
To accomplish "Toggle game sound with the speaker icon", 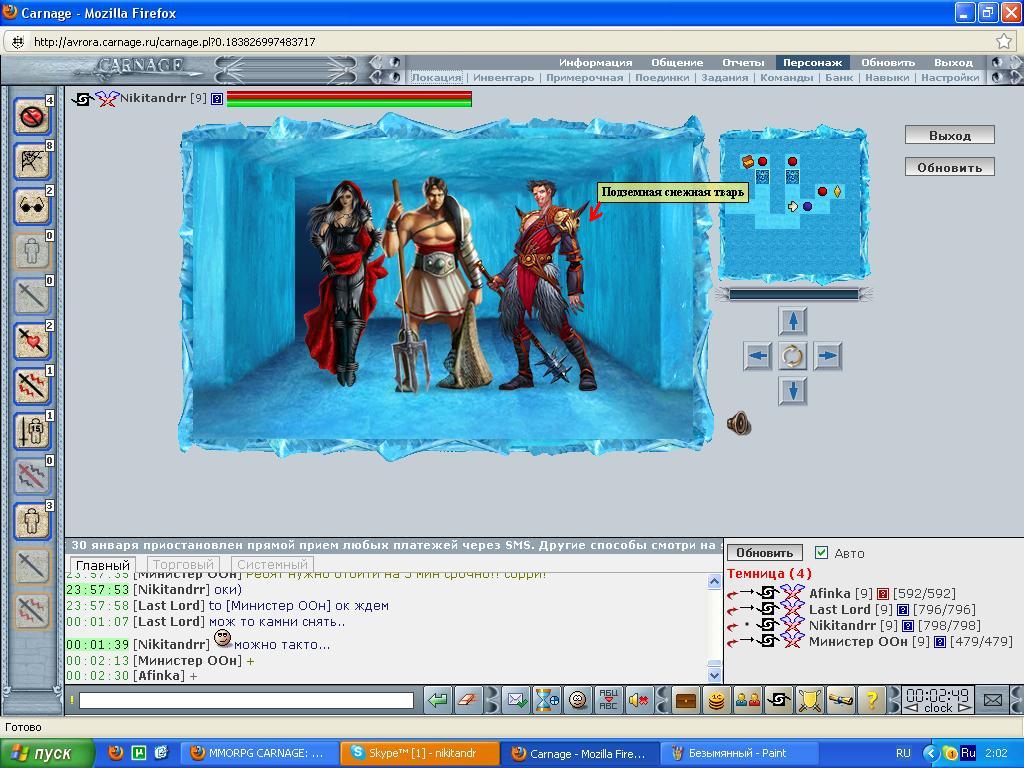I will click(x=739, y=424).
